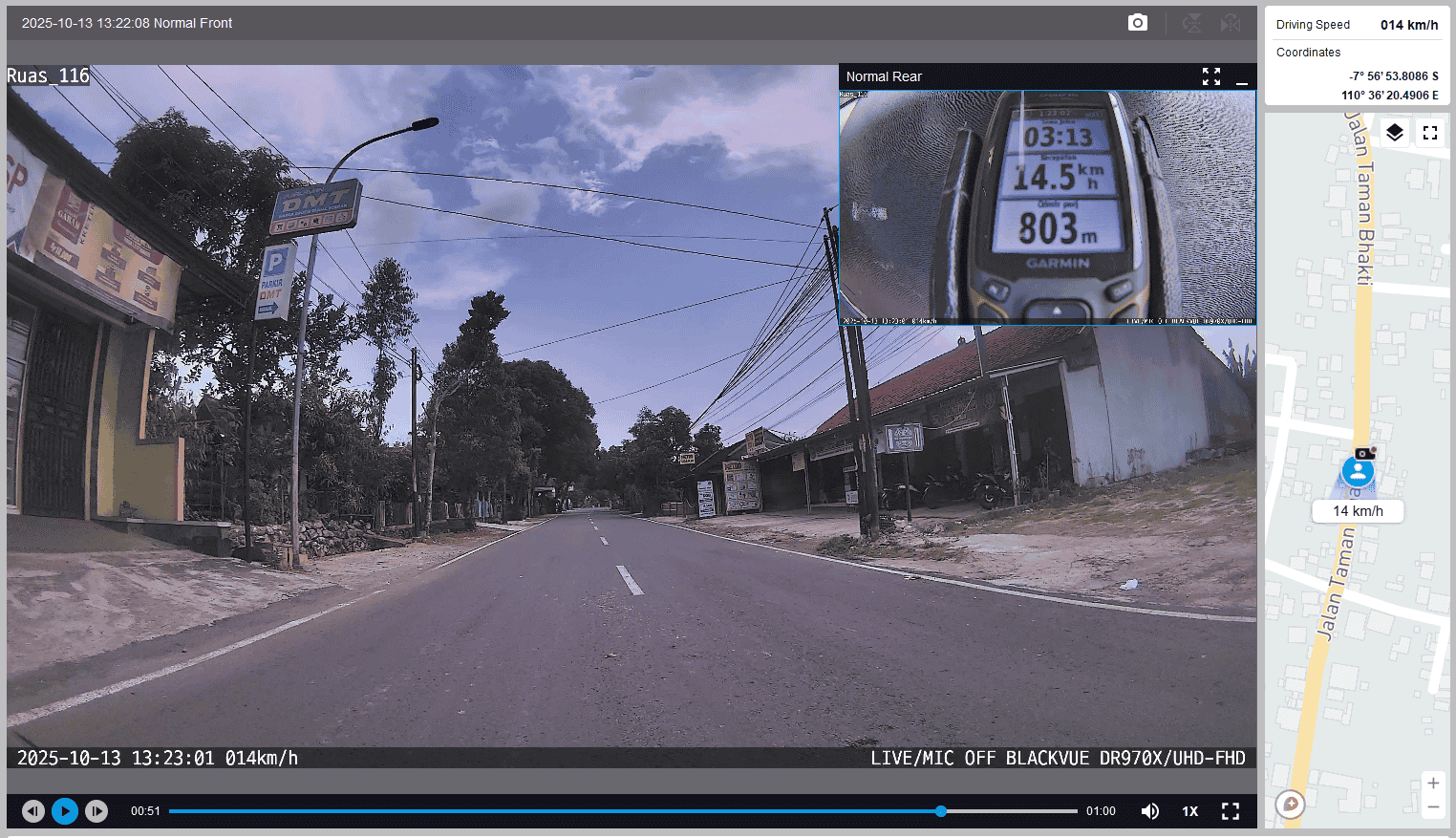1456x838 pixels.
Task: Change the 1X playback speed
Action: point(1189,811)
